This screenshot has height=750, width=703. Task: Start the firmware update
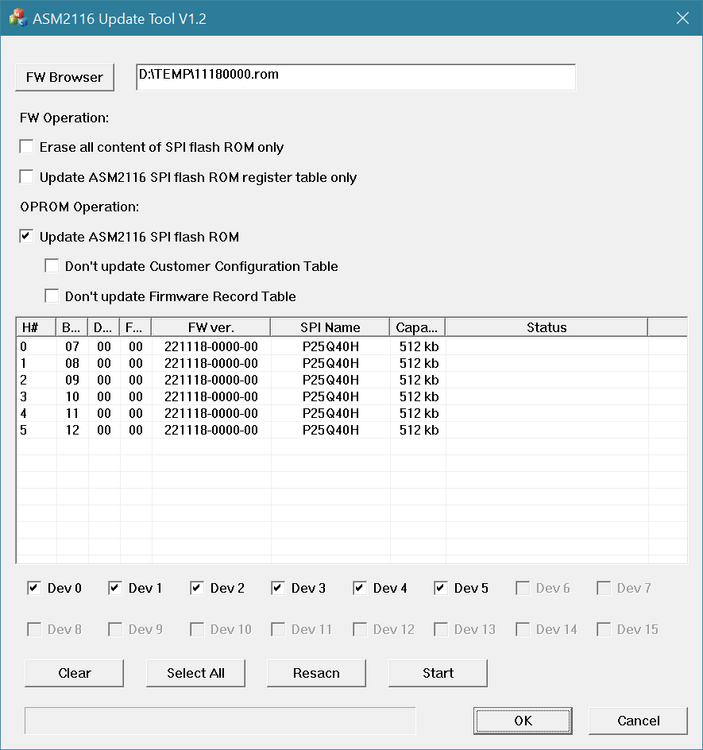point(438,673)
